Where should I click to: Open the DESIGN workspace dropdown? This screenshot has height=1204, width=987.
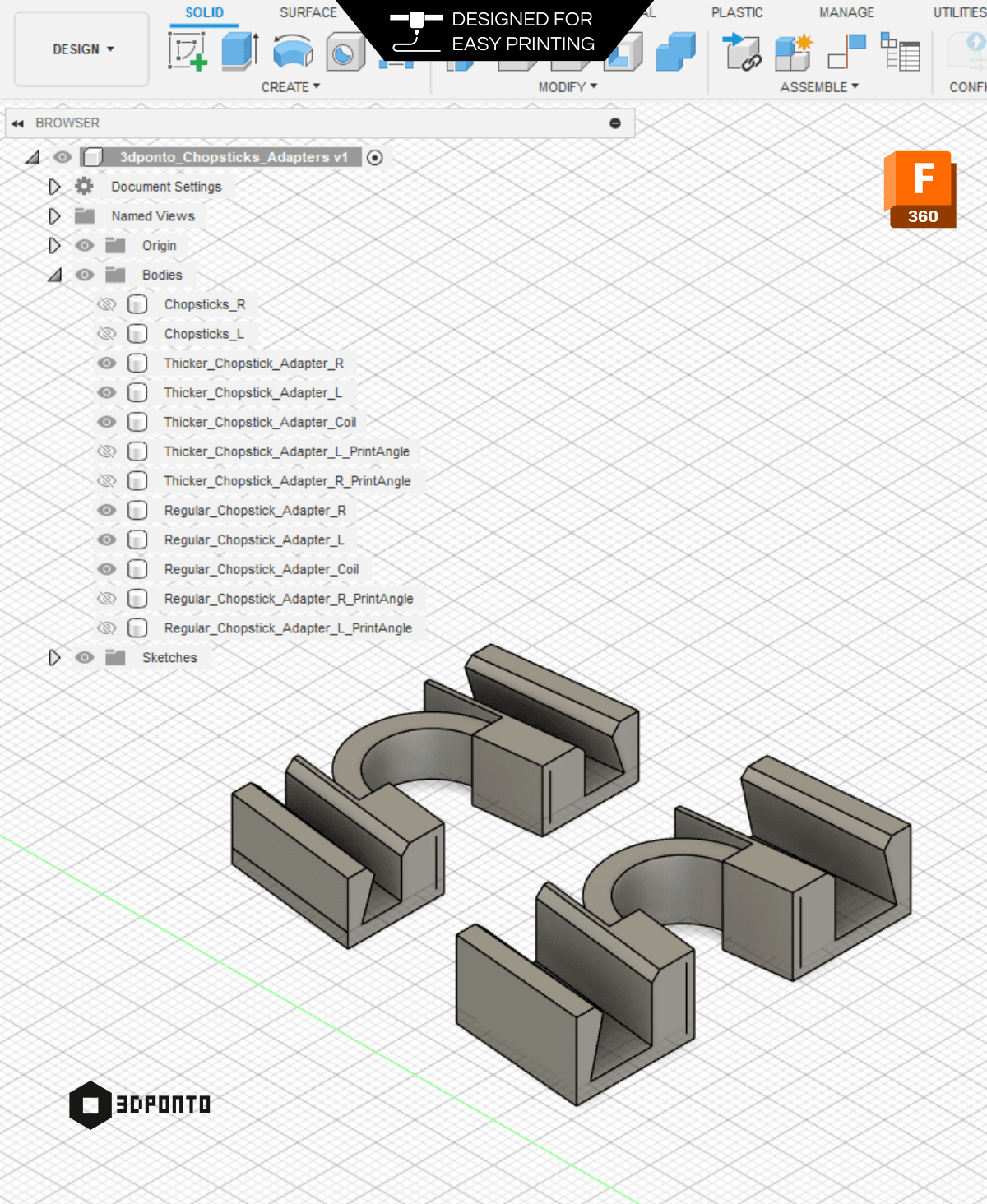tap(82, 49)
